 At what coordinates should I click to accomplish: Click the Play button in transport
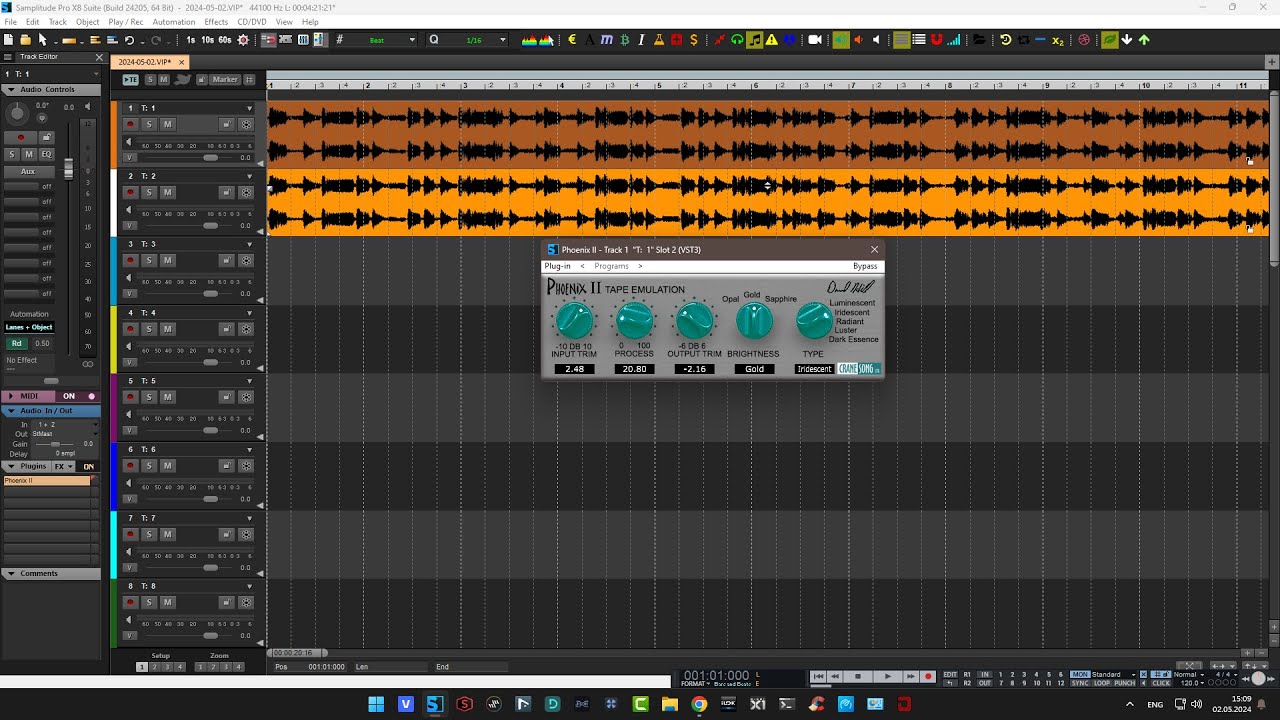pos(887,677)
